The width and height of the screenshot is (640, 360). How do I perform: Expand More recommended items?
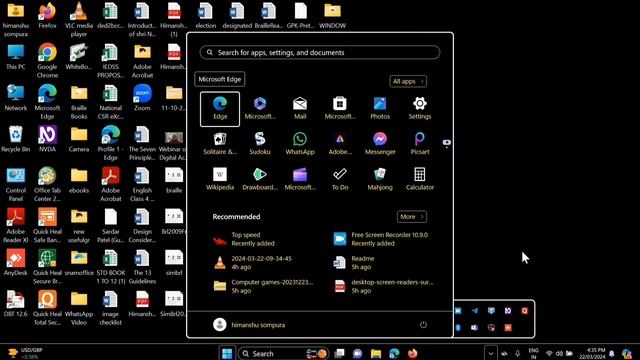click(412, 217)
